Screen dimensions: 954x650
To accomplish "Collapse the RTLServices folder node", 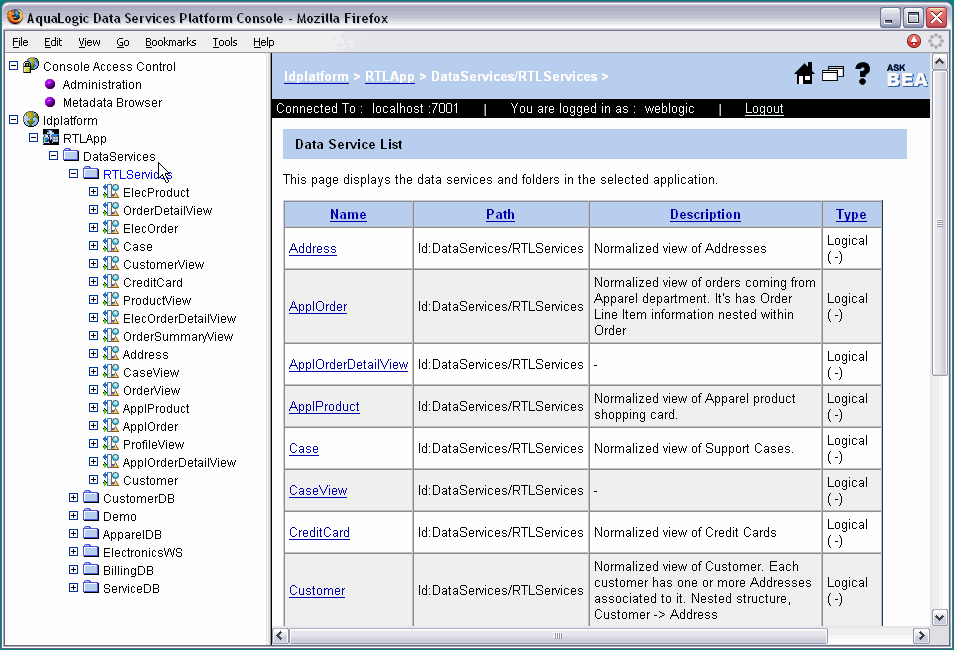I will pos(74,173).
